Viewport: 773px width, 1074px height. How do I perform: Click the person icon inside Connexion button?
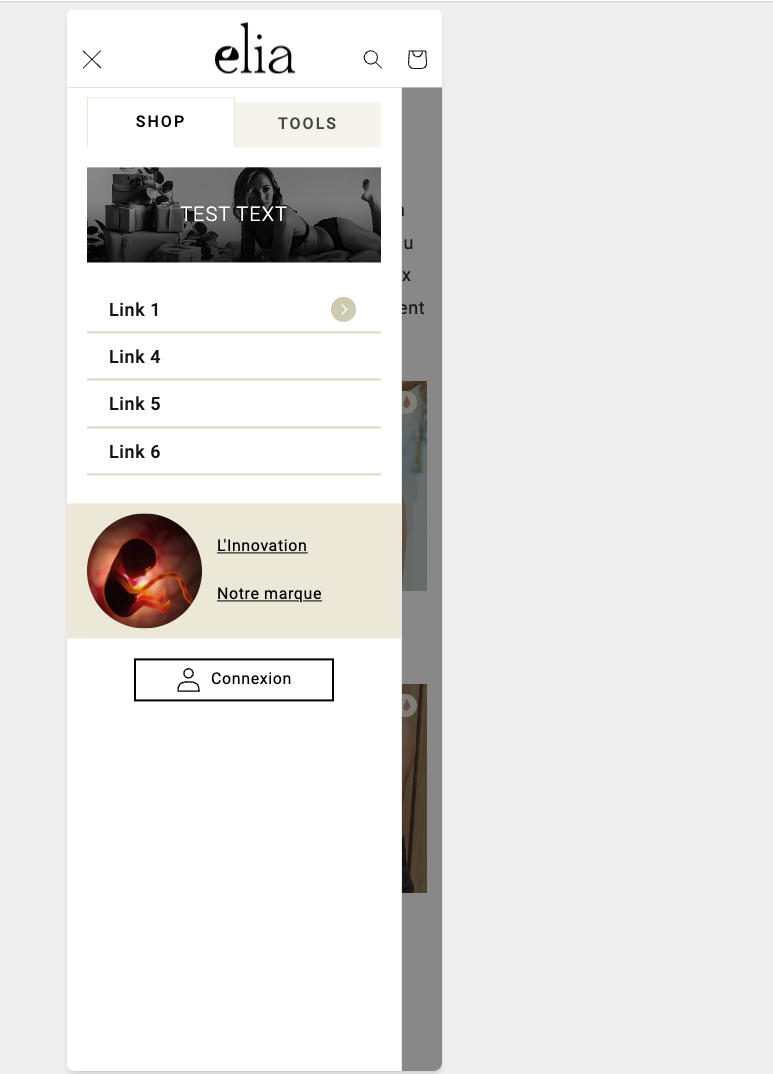pyautogui.click(x=188, y=679)
